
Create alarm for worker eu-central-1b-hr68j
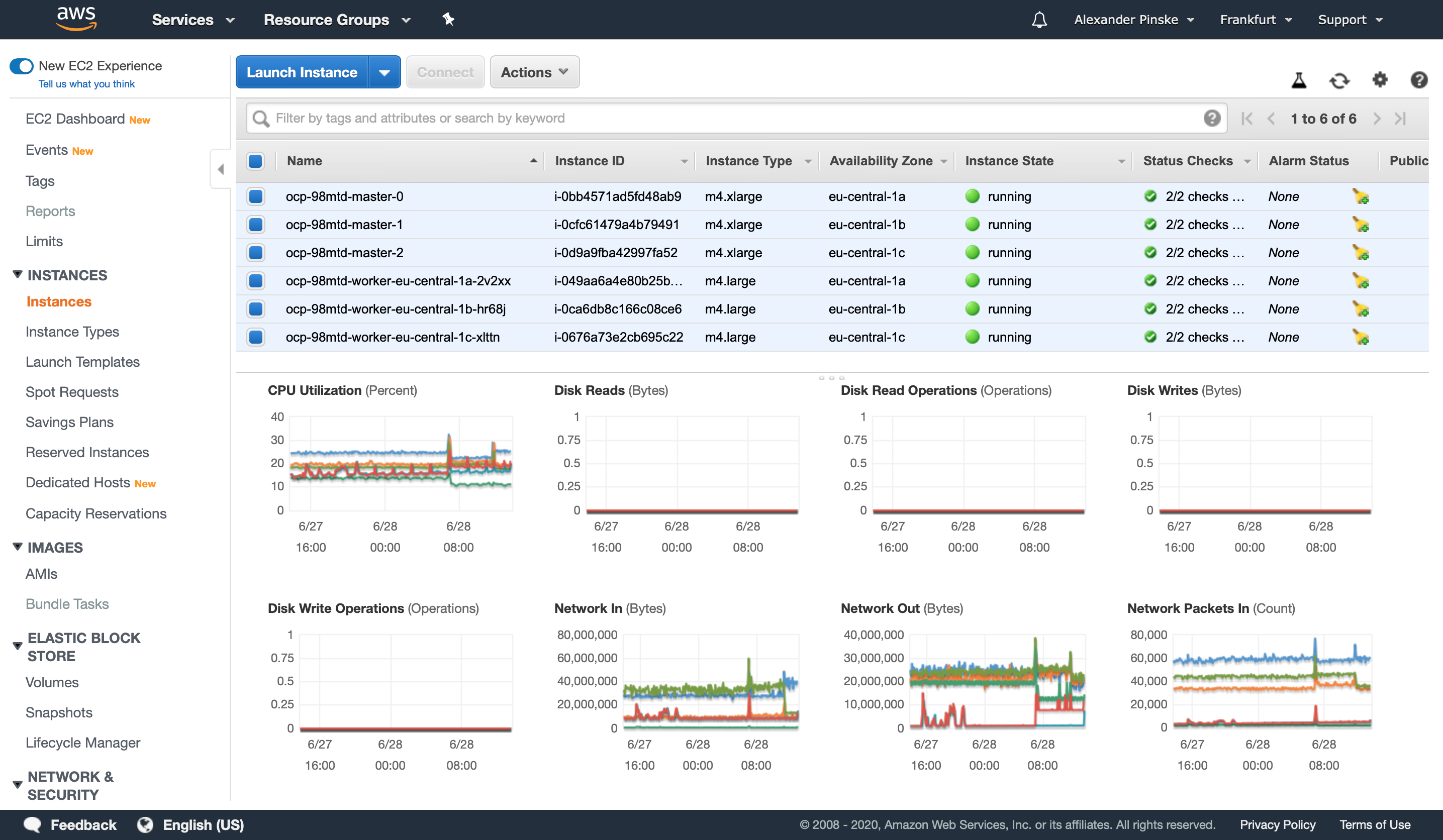(1361, 309)
